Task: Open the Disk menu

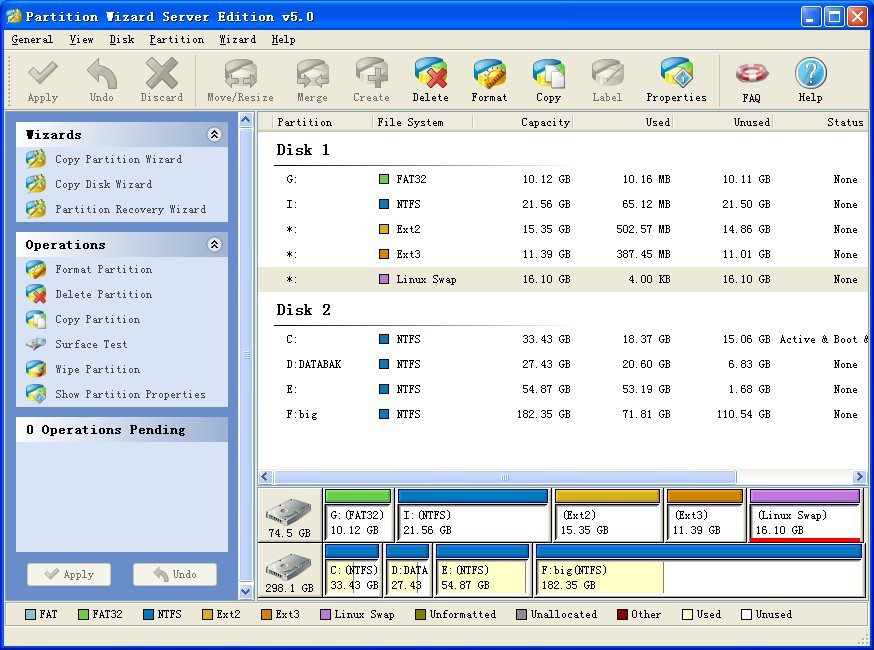Action: pos(122,40)
